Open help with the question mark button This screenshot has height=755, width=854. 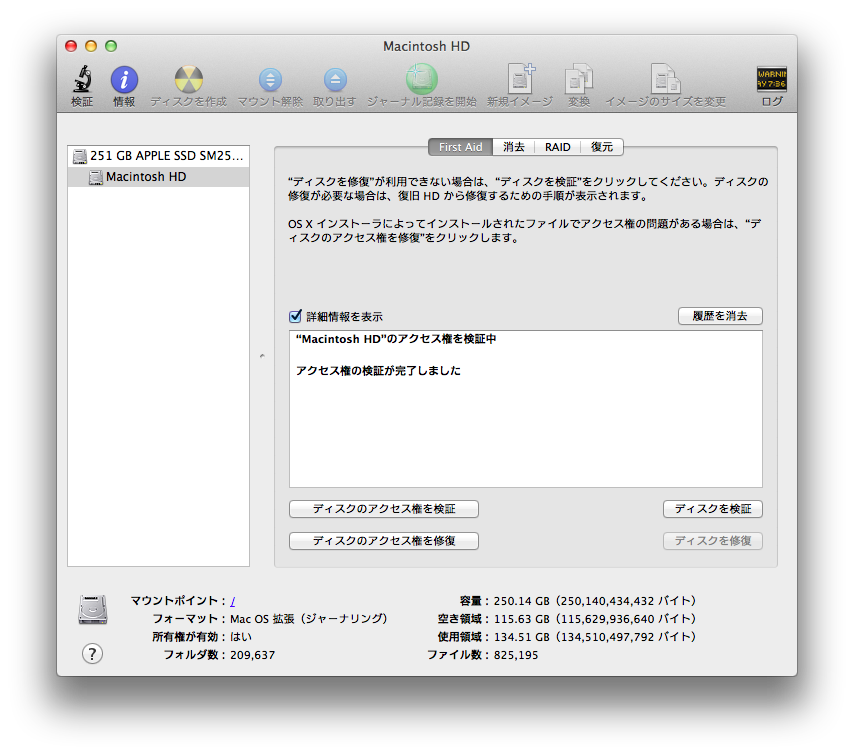point(92,653)
